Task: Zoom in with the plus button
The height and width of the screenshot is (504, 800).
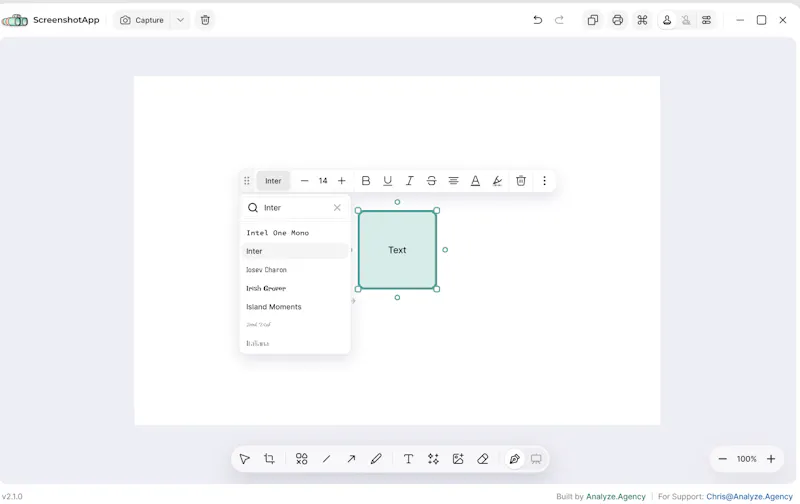Action: click(771, 459)
